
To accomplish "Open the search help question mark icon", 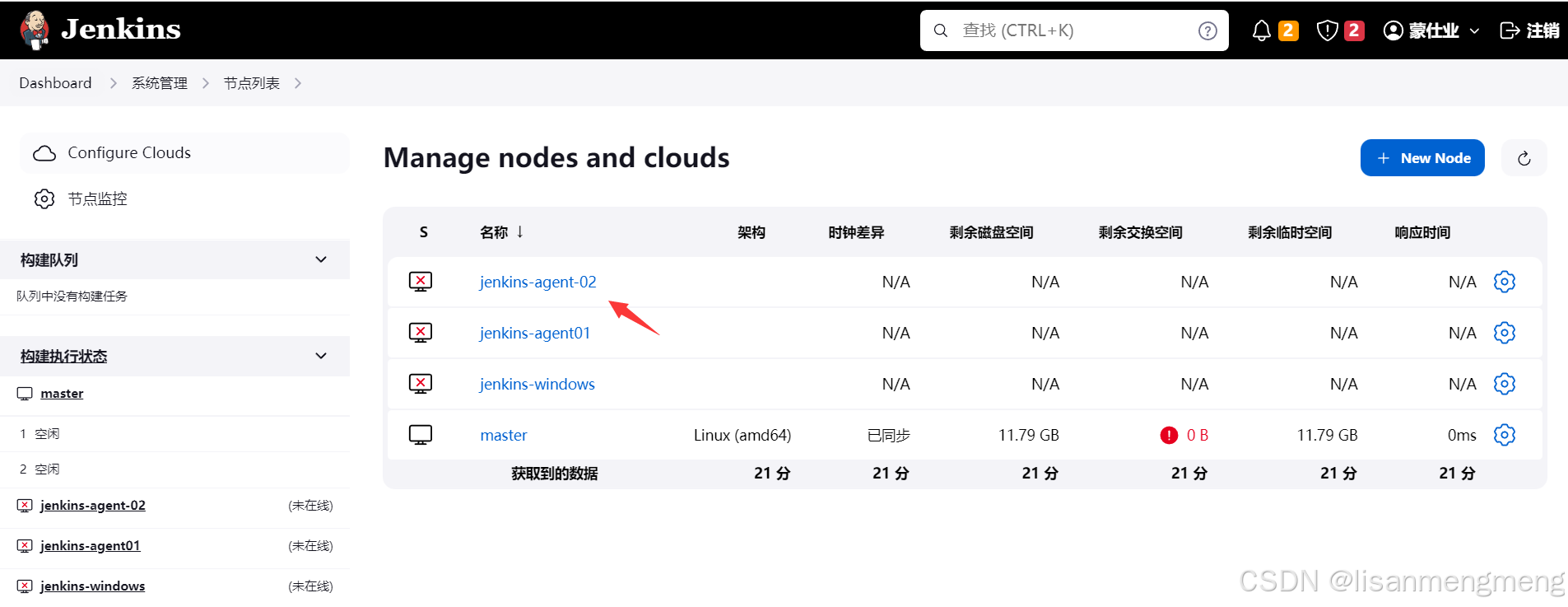I will pos(1207,30).
